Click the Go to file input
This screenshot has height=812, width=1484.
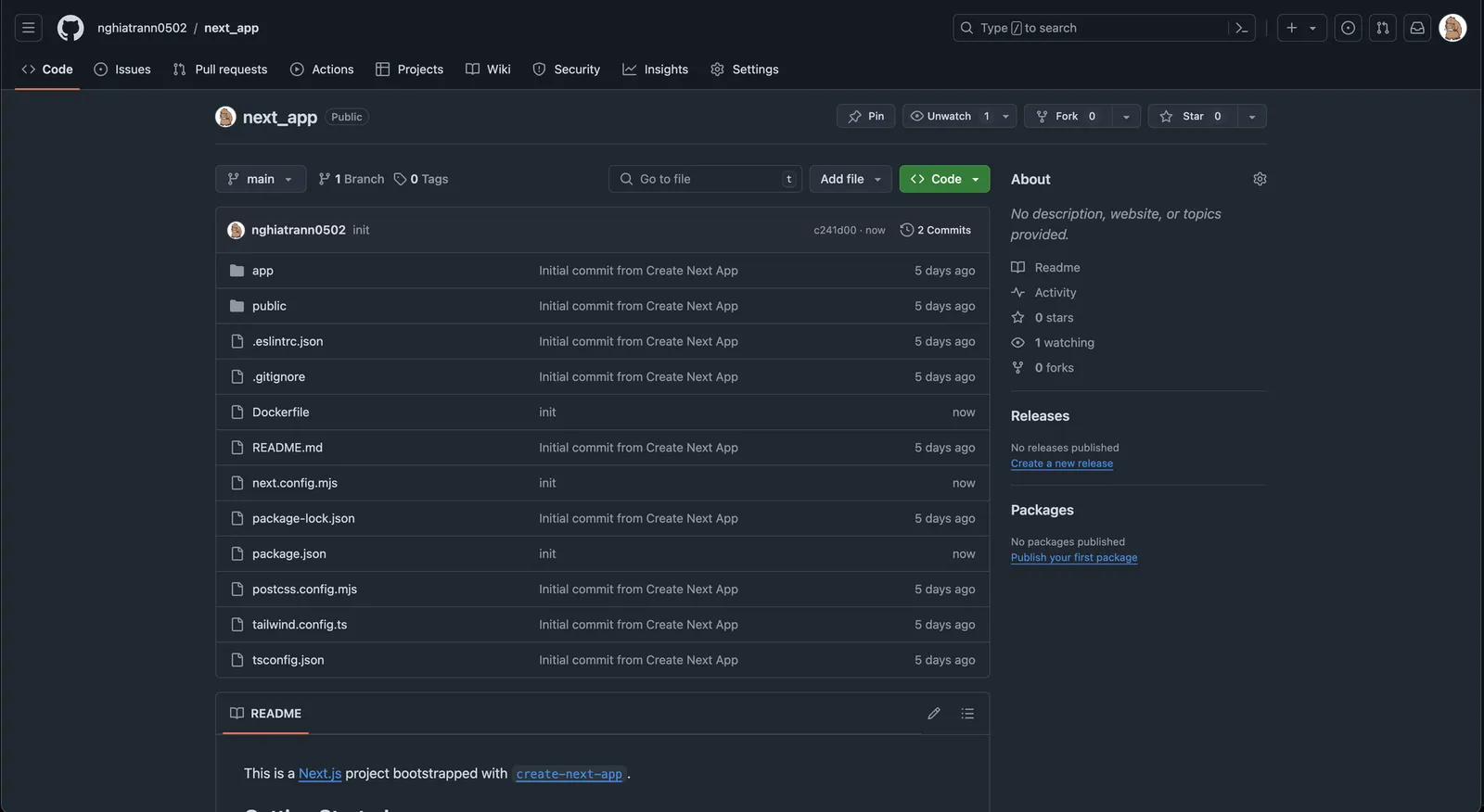705,179
